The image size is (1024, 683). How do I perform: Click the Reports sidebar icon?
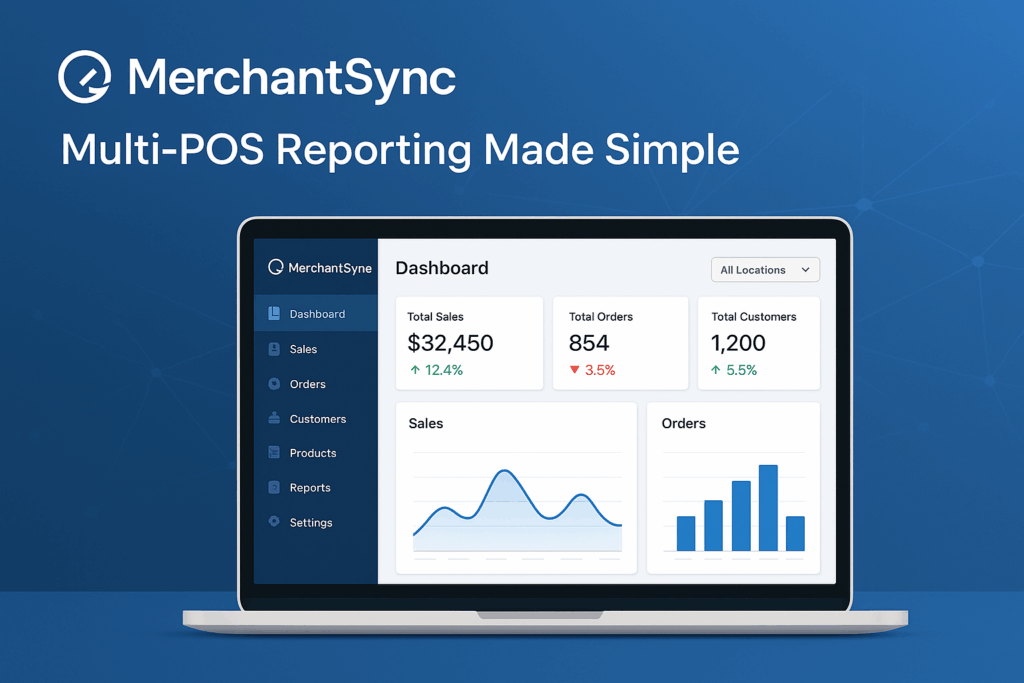(x=274, y=488)
